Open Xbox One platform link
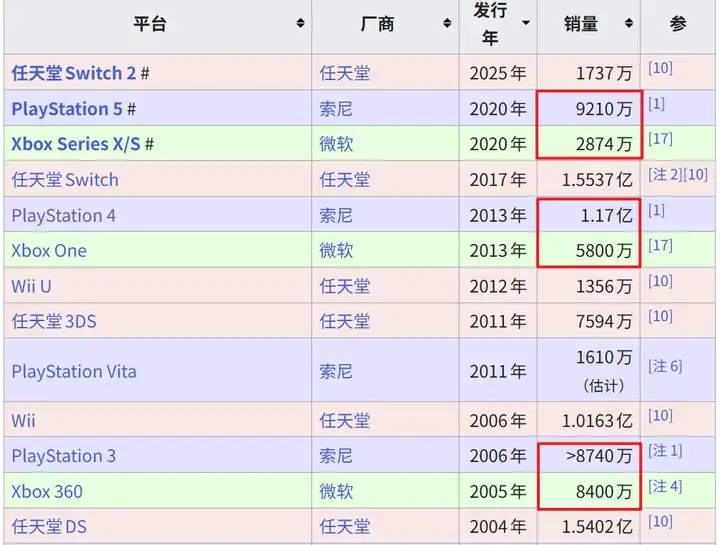Screen dimensions: 720x545 tap(49, 251)
